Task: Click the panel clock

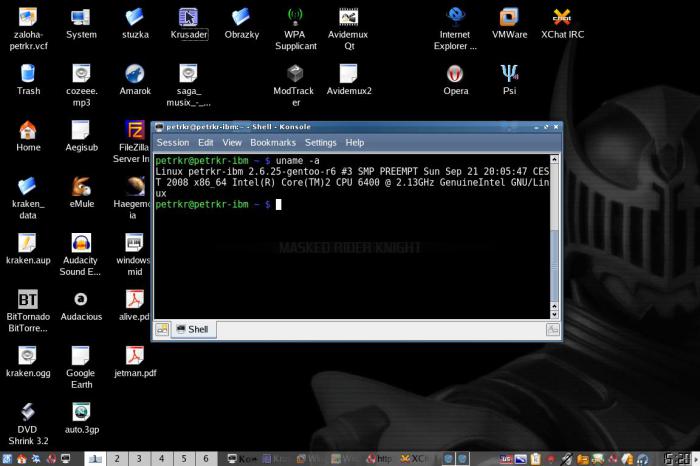Action: [677, 459]
